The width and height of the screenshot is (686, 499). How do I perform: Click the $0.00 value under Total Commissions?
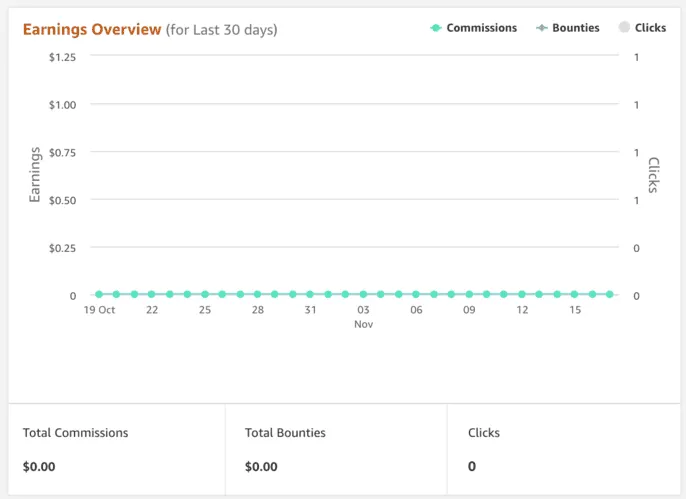(39, 467)
